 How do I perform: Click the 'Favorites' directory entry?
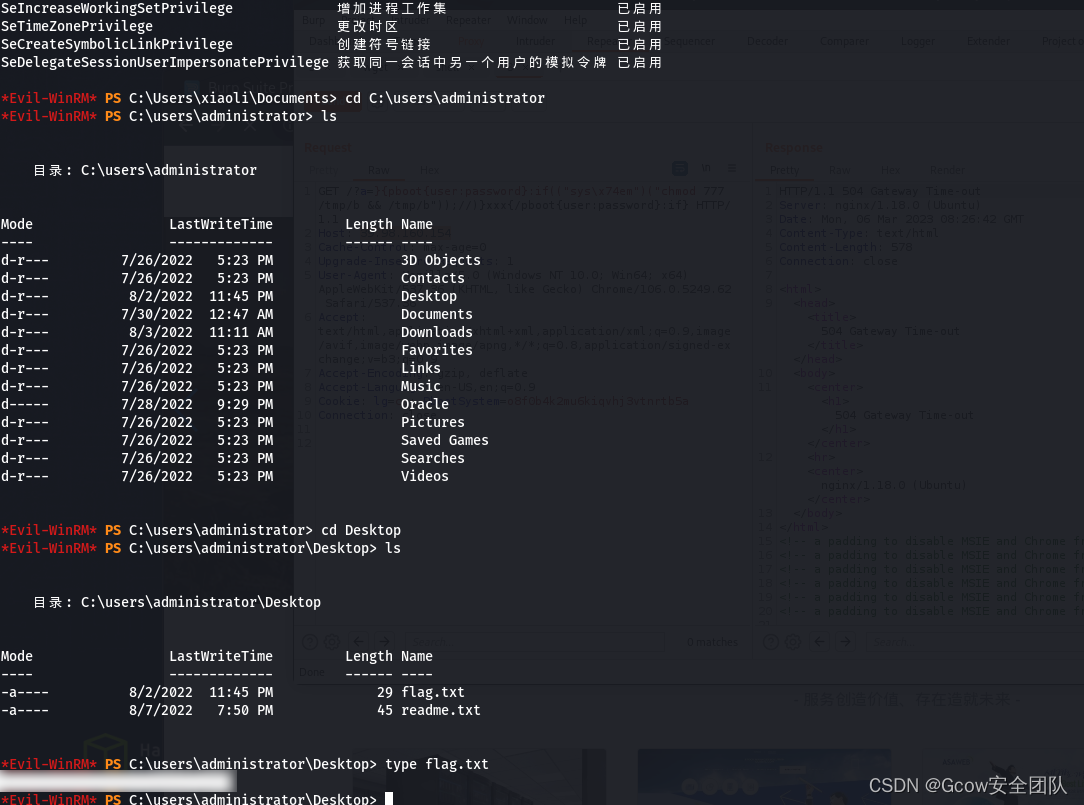pyautogui.click(x=437, y=350)
